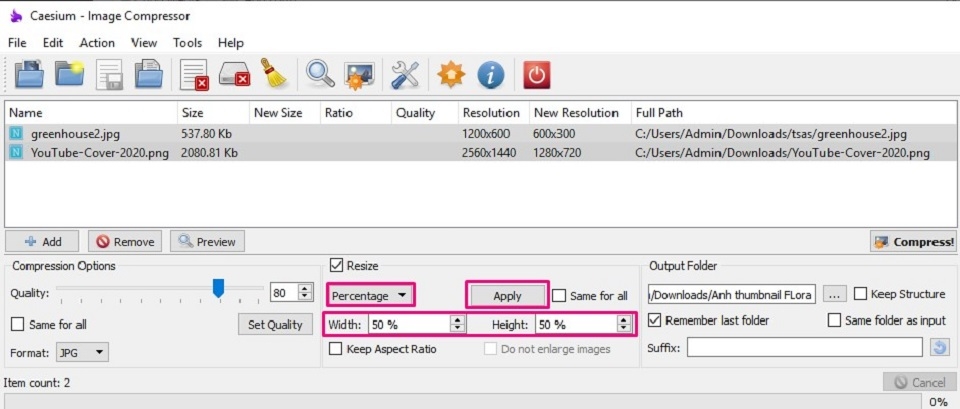Click the Remove Item list icon
This screenshot has height=409, width=960.
(x=194, y=75)
